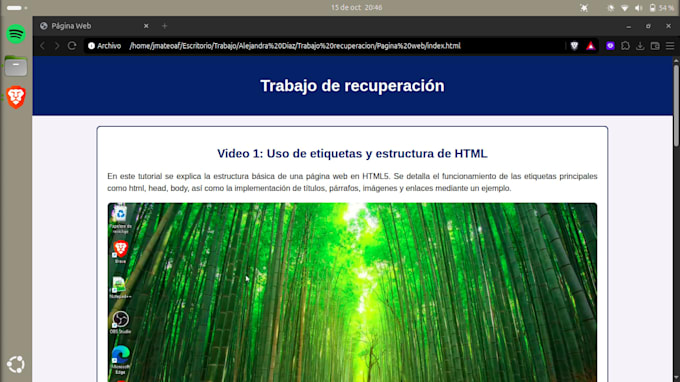680x382 pixels.
Task: Open the Brave Shields lion icon
Action: (x=574, y=46)
